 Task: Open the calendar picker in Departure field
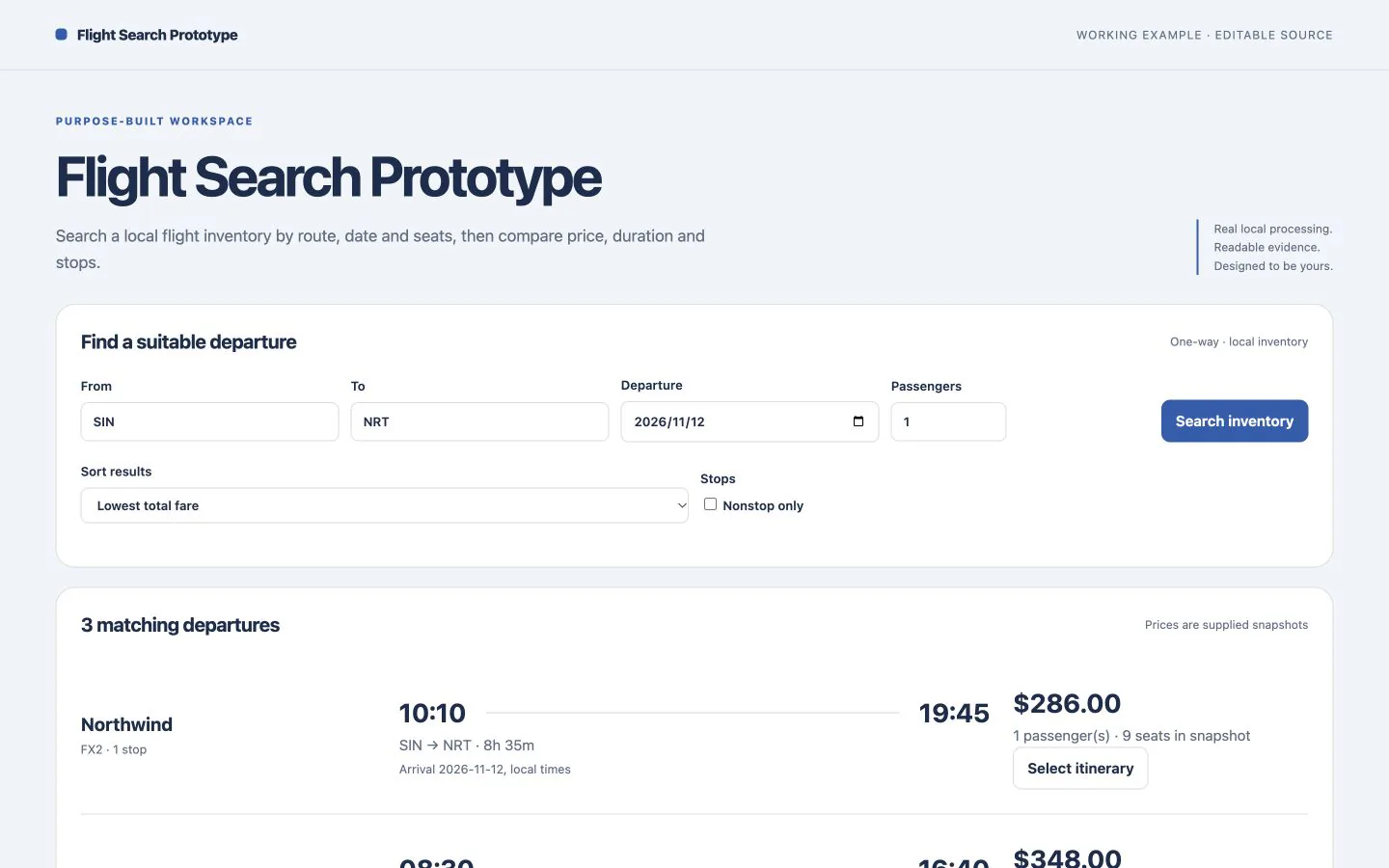click(x=858, y=421)
